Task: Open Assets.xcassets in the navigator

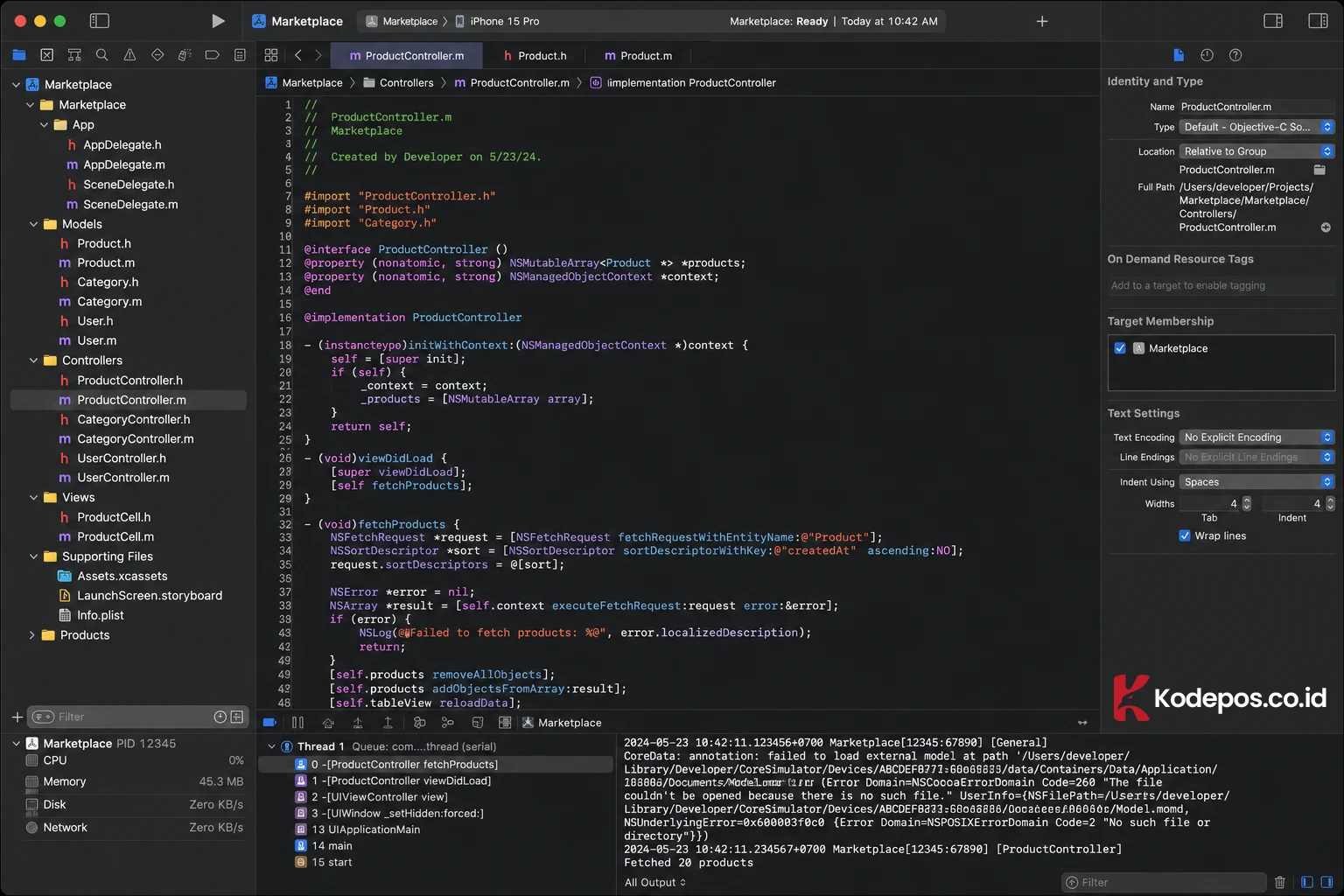Action: [113, 576]
